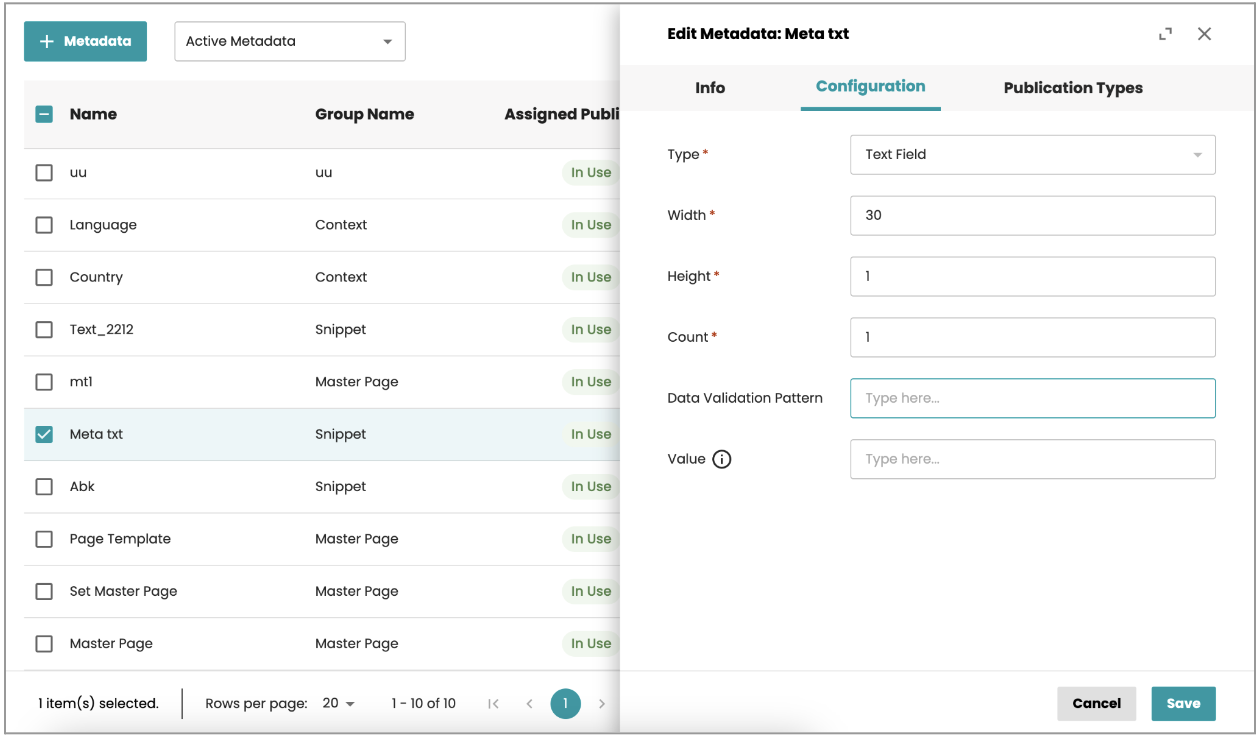This screenshot has height=736, width=1260.
Task: Expand the edit panel to full size
Action: [1165, 34]
